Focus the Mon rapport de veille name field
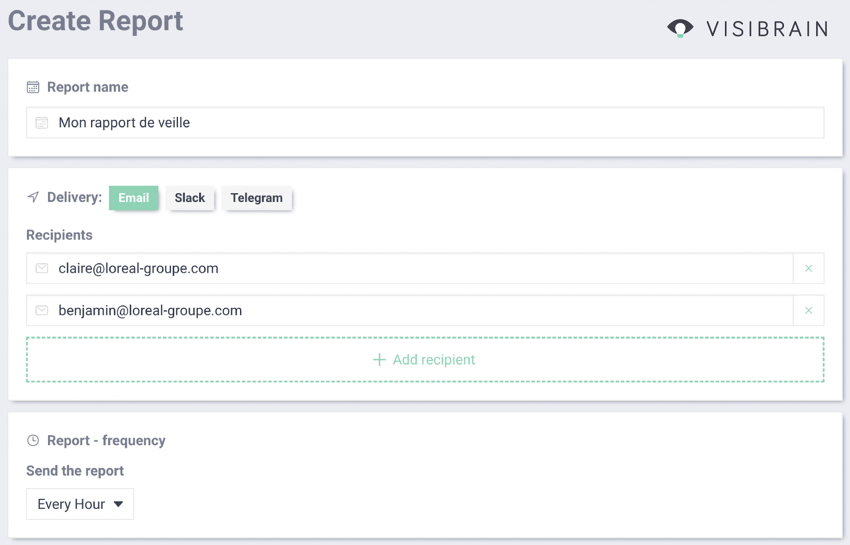Screen dimensions: 850x545 pos(425,123)
